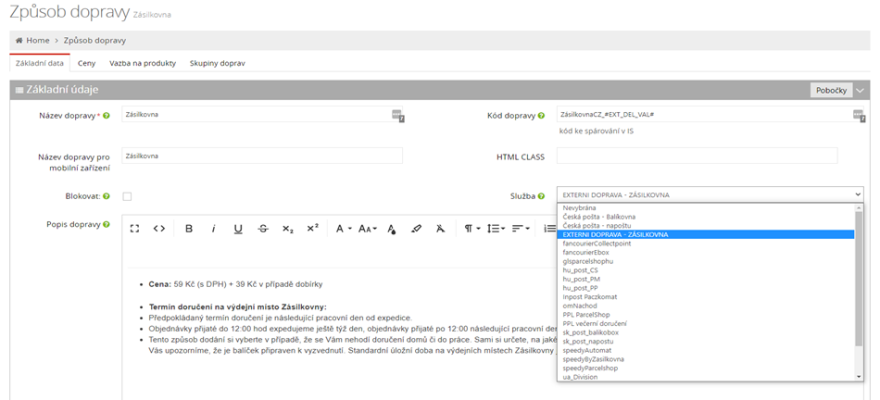Screen dimensions: 880x400
Task: Choose speedyAutomat from the list
Action: coord(706,350)
